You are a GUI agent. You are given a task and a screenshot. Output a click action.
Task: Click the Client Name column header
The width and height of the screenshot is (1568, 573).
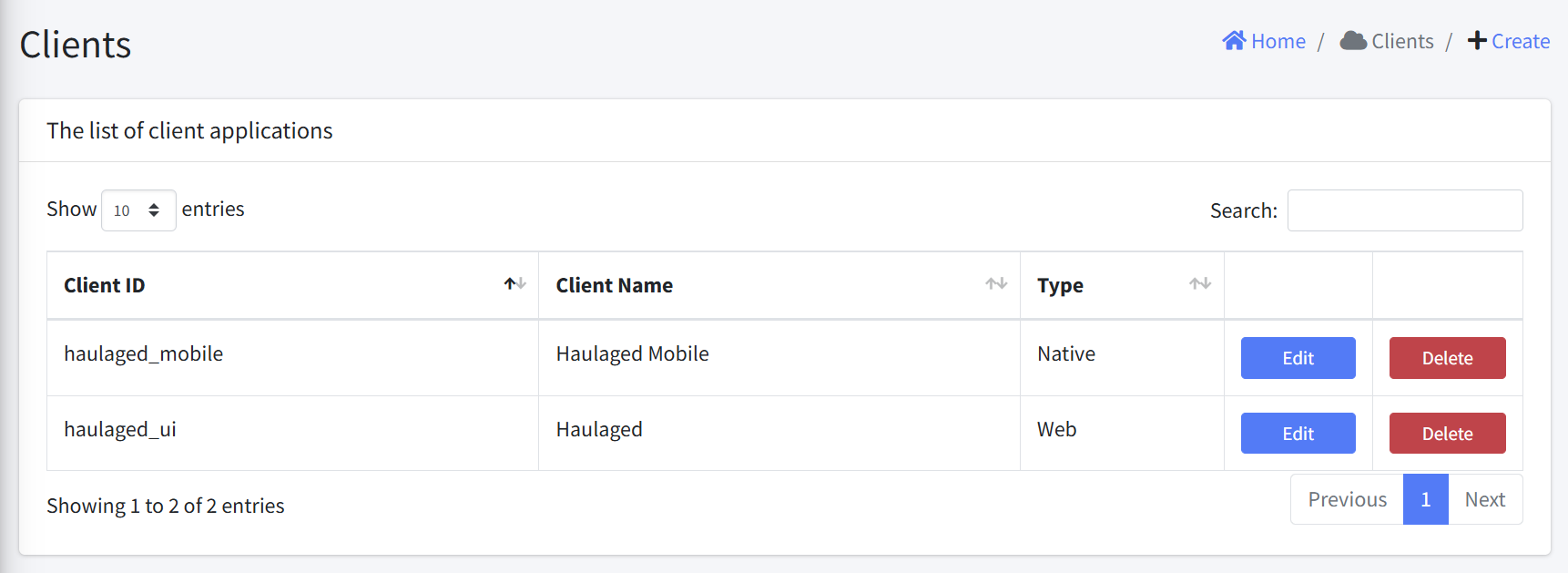tap(779, 285)
